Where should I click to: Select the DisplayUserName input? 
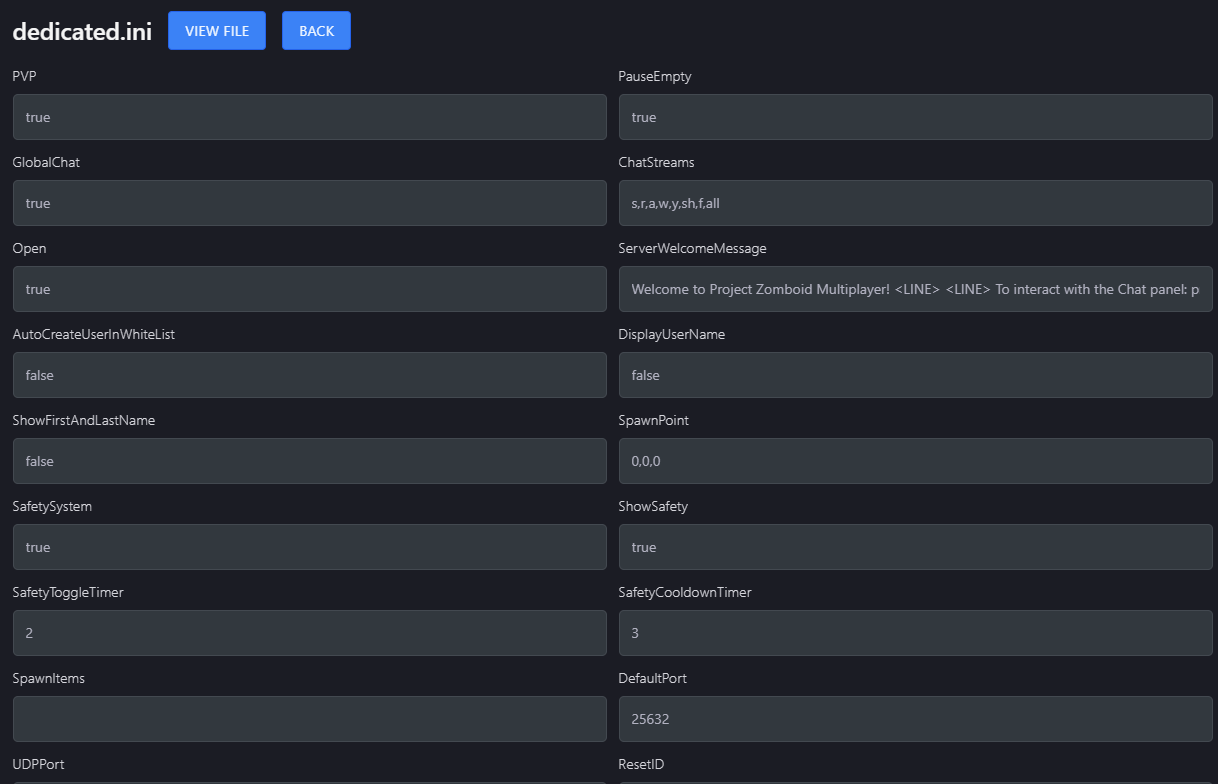(x=915, y=375)
